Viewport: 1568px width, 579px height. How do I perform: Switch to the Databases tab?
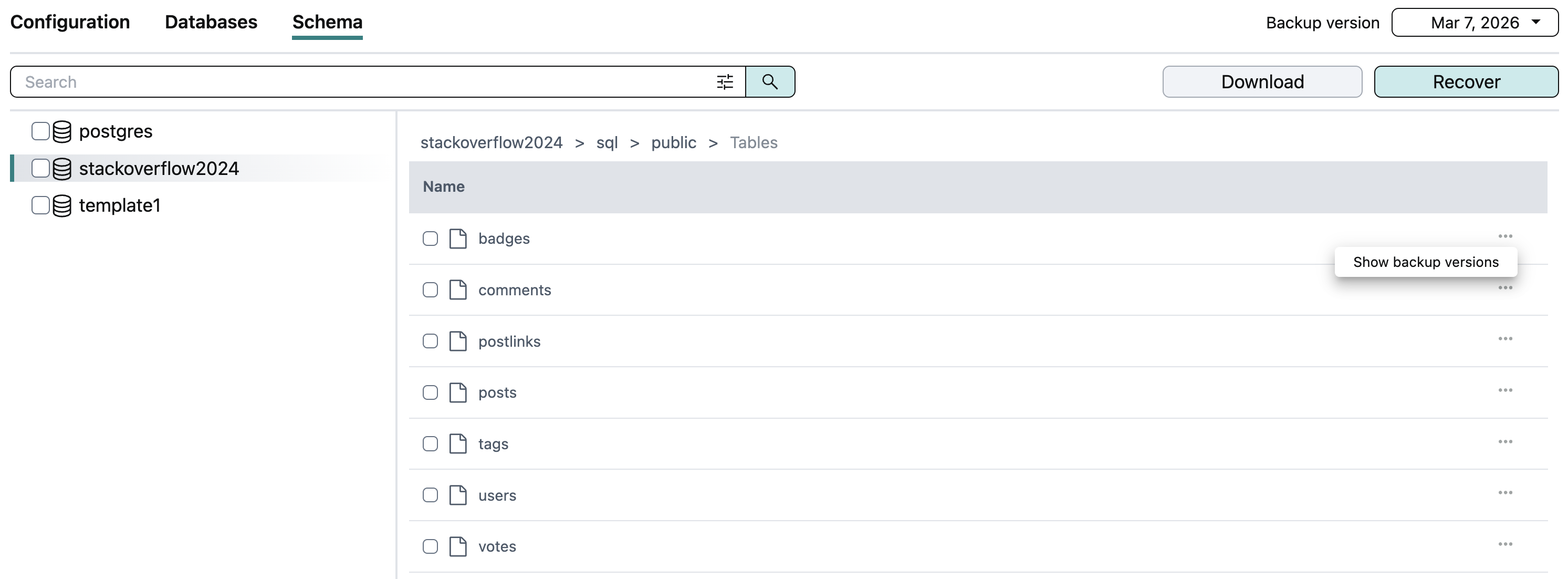tap(211, 22)
